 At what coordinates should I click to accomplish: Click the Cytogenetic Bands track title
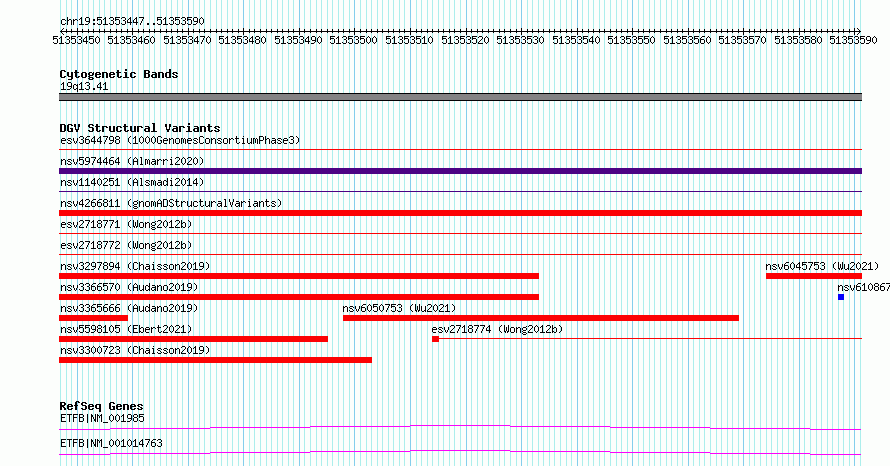point(119,74)
